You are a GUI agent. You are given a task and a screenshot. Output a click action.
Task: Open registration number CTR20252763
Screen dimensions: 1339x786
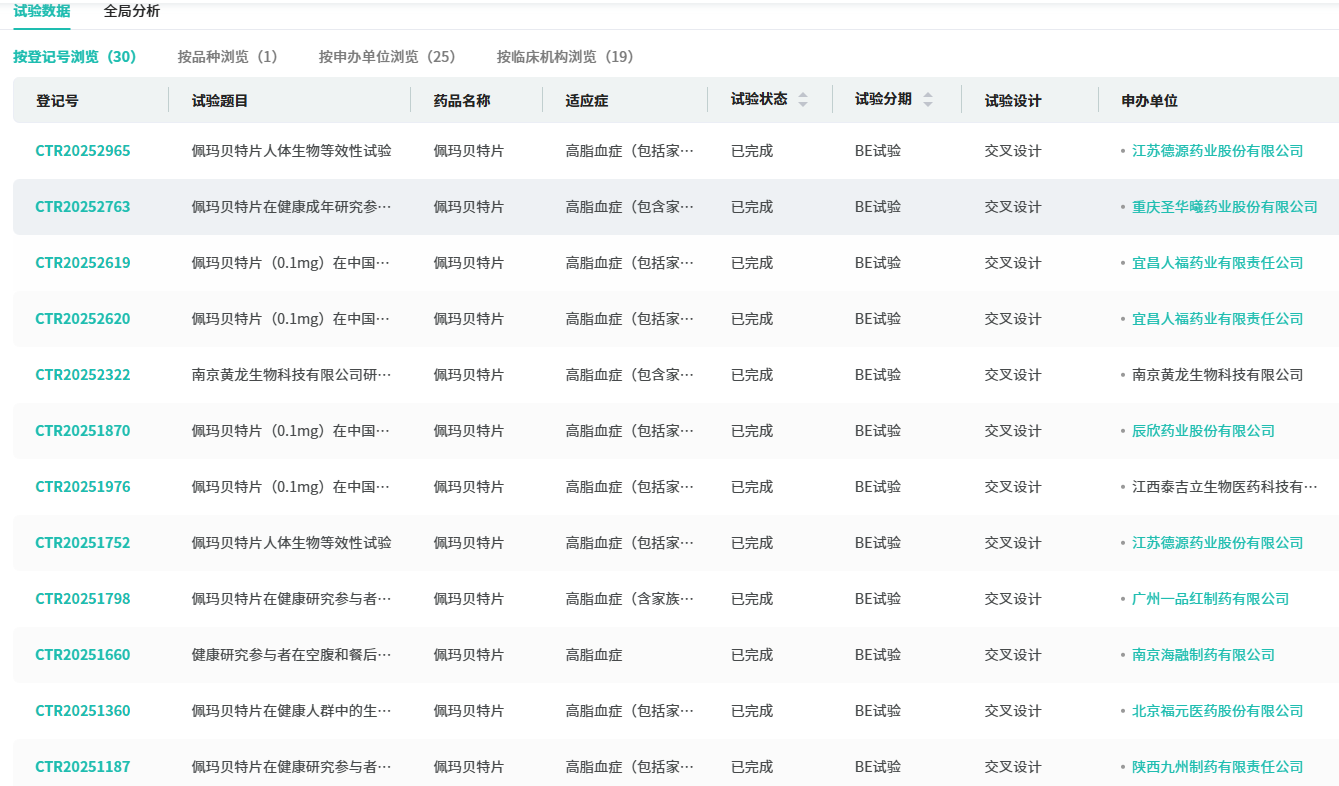83,207
